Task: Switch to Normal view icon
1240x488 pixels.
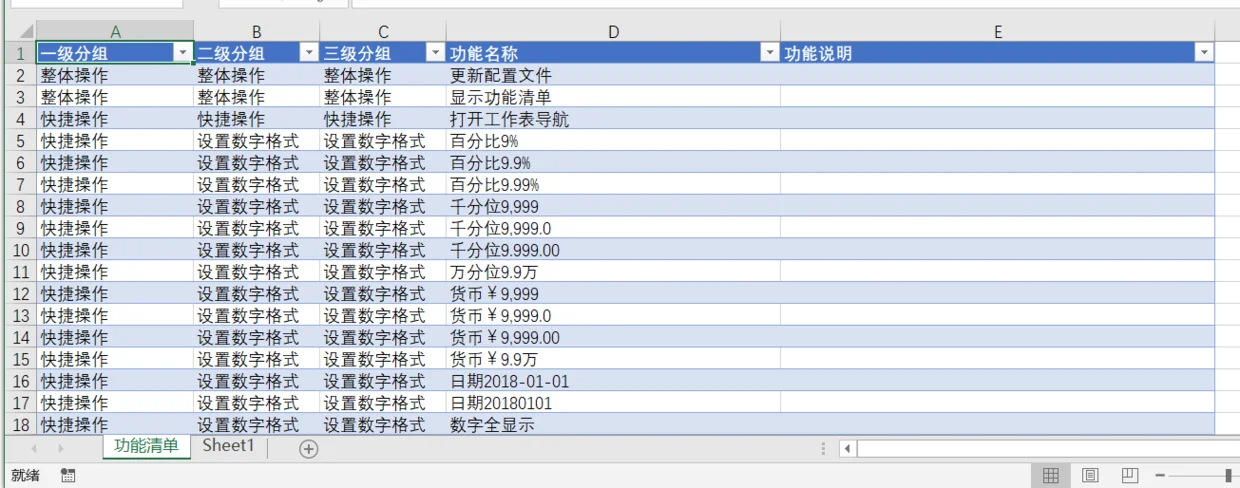Action: [1051, 476]
